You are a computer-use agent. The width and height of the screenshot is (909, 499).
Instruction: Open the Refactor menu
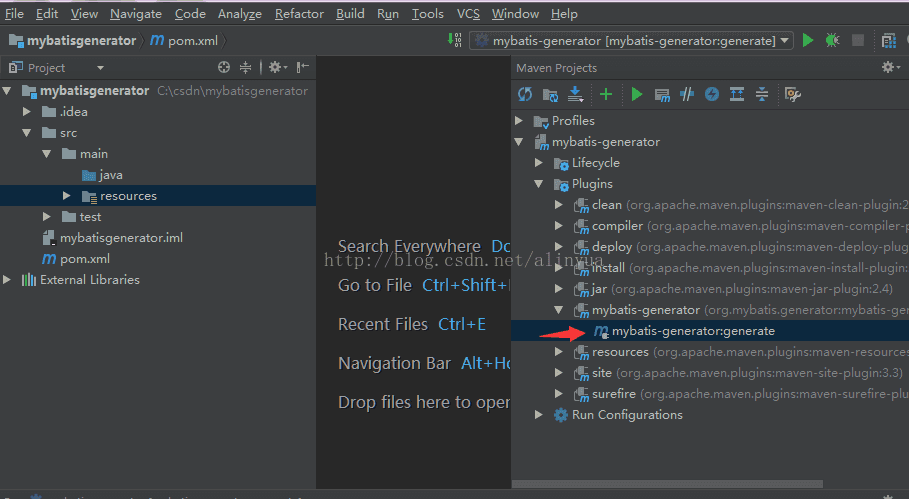[299, 14]
